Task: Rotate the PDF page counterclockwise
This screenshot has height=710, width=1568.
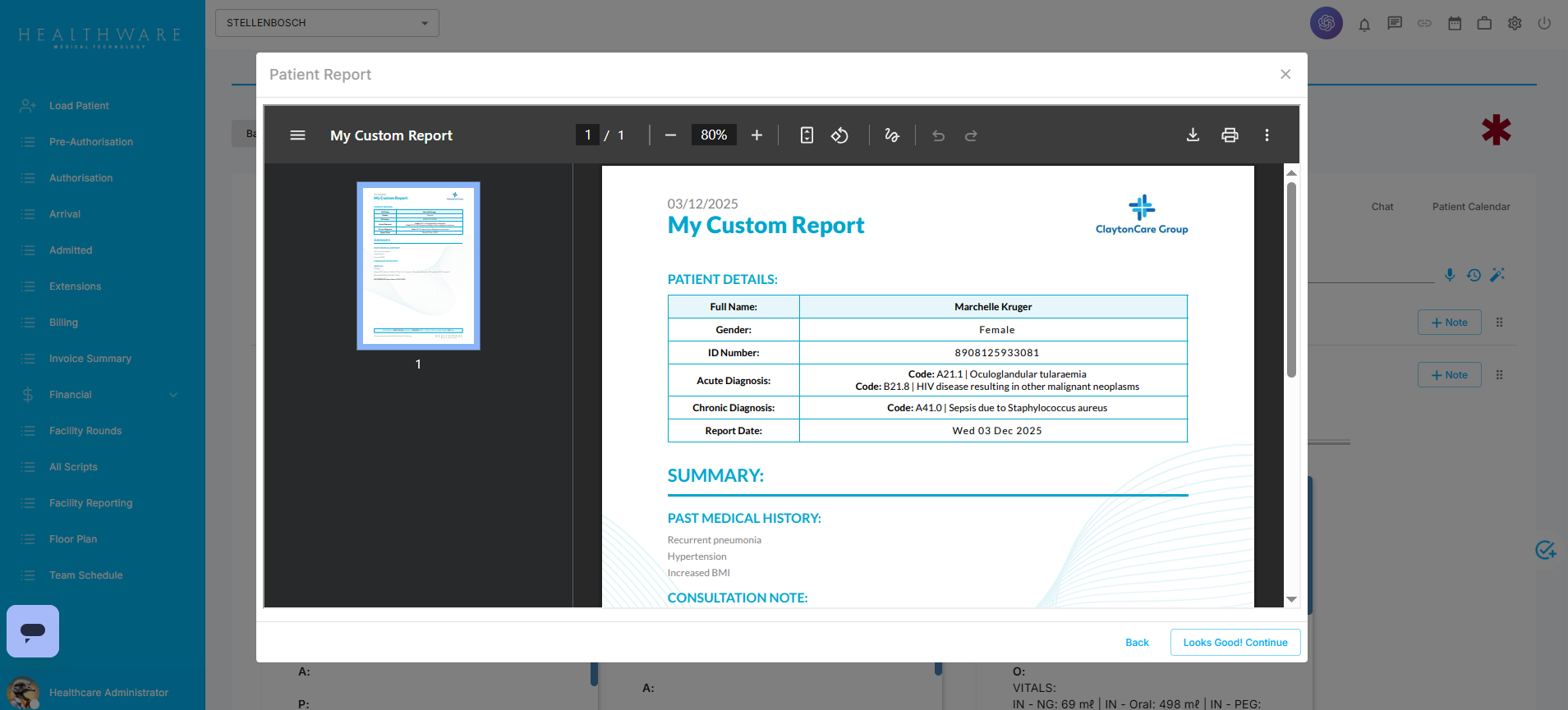Action: point(839,135)
